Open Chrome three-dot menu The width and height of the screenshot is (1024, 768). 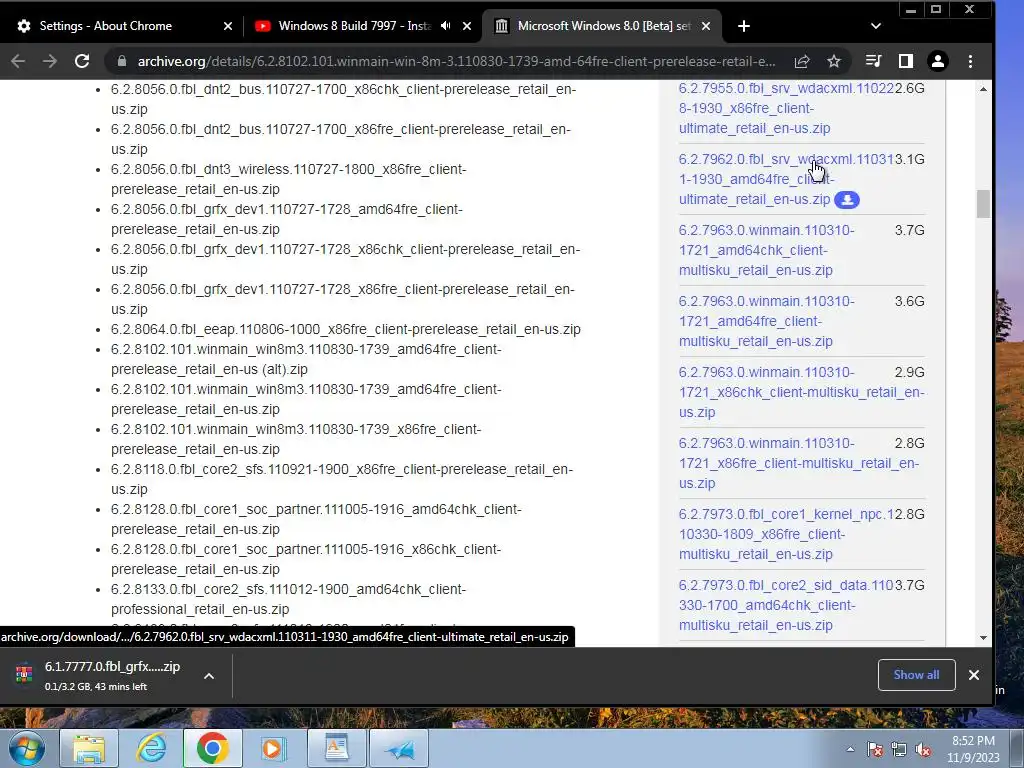click(x=970, y=61)
